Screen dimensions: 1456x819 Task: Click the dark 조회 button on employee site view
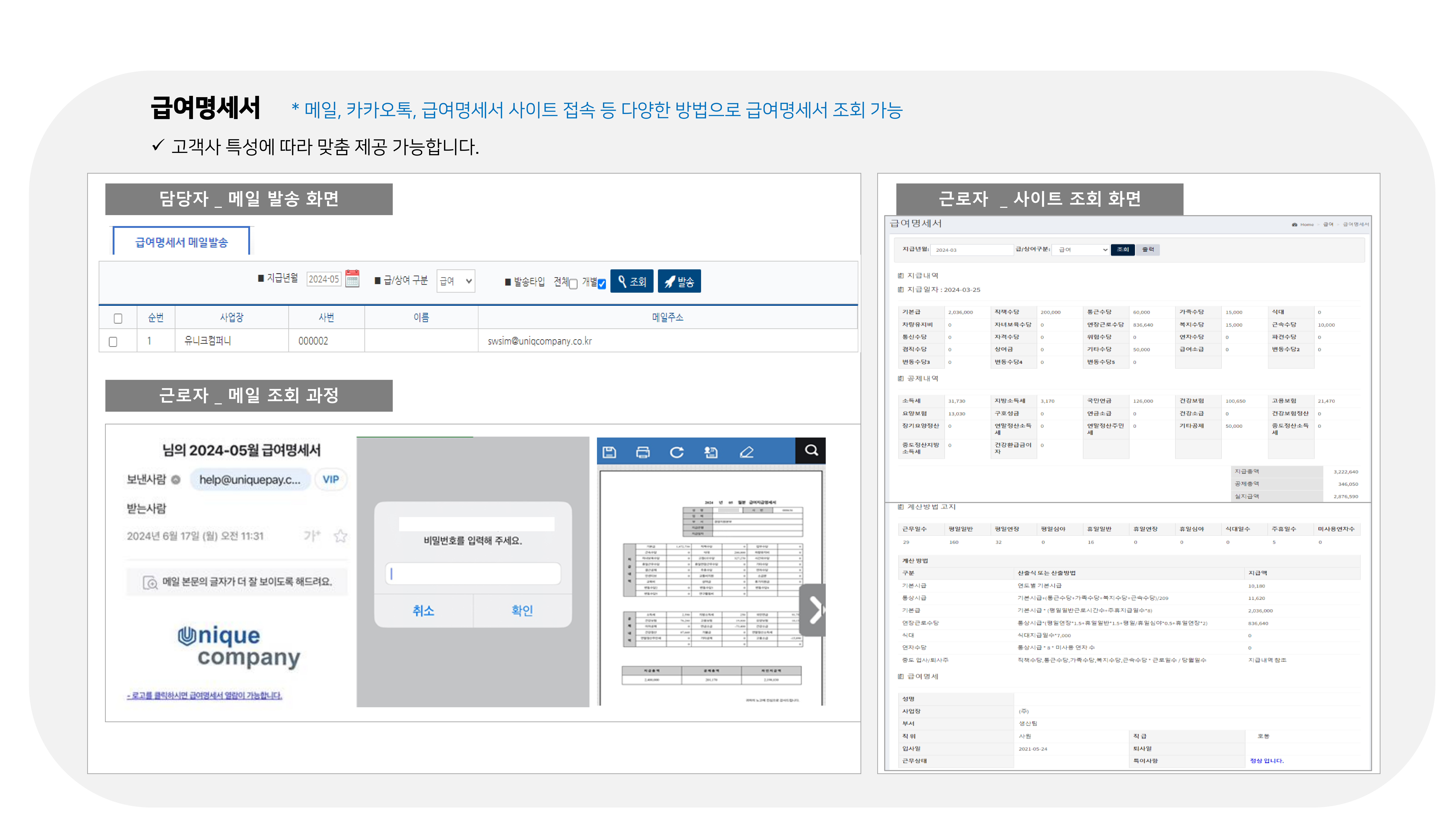(1123, 250)
